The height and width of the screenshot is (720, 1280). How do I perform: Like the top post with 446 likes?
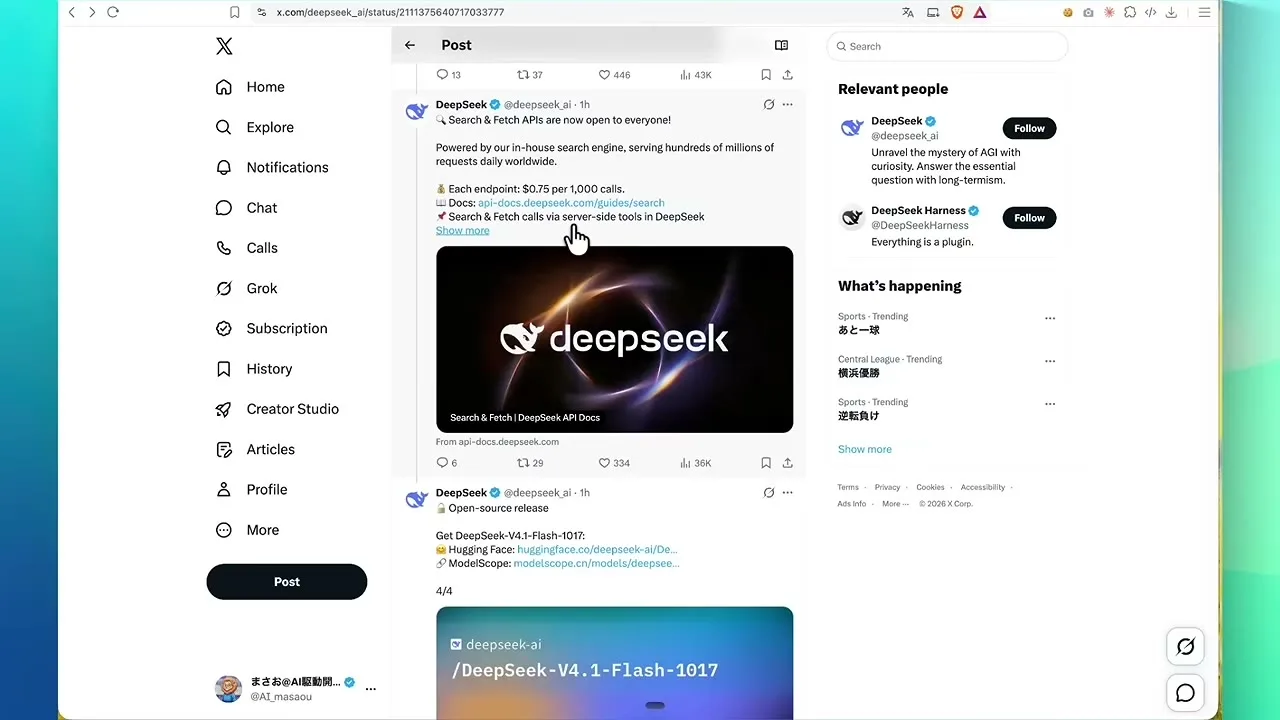614,75
